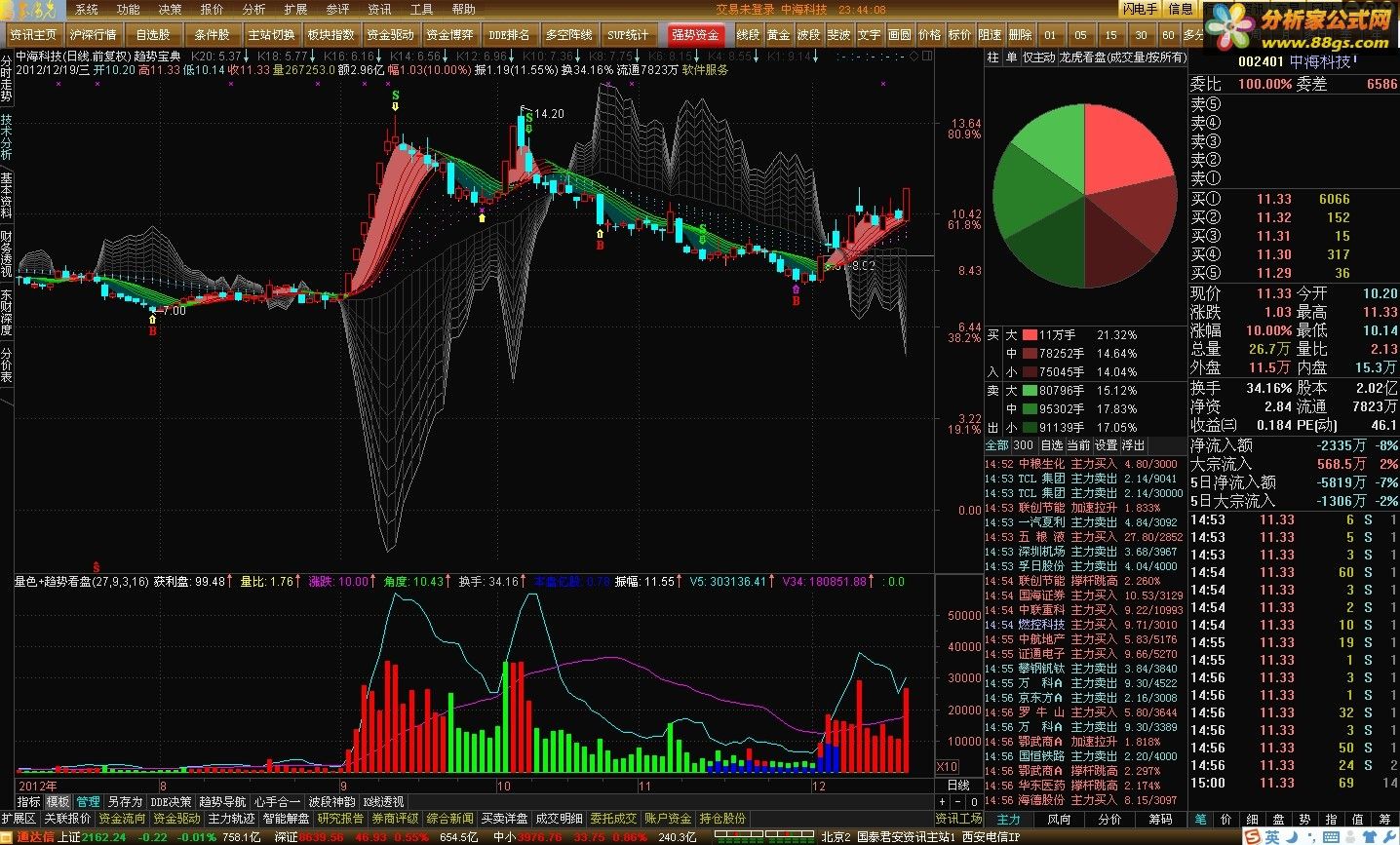This screenshot has height=845, width=1400.
Task: Click 主站切换 to switch server
Action: 272,34
